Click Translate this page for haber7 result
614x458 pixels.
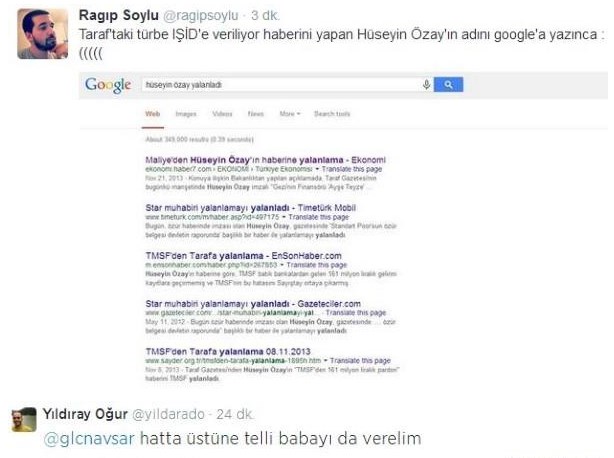point(352,169)
